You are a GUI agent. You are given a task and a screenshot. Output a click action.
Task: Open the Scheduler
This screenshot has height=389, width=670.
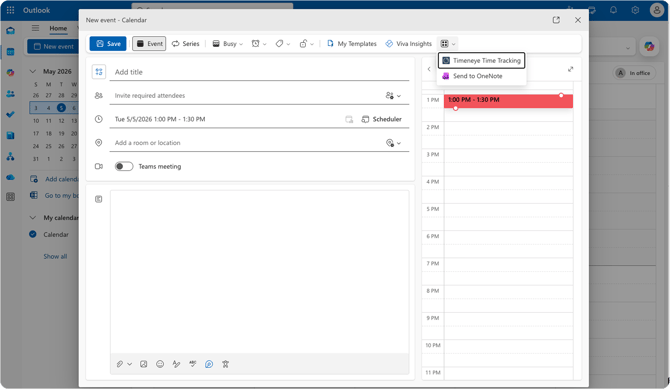[382, 119]
